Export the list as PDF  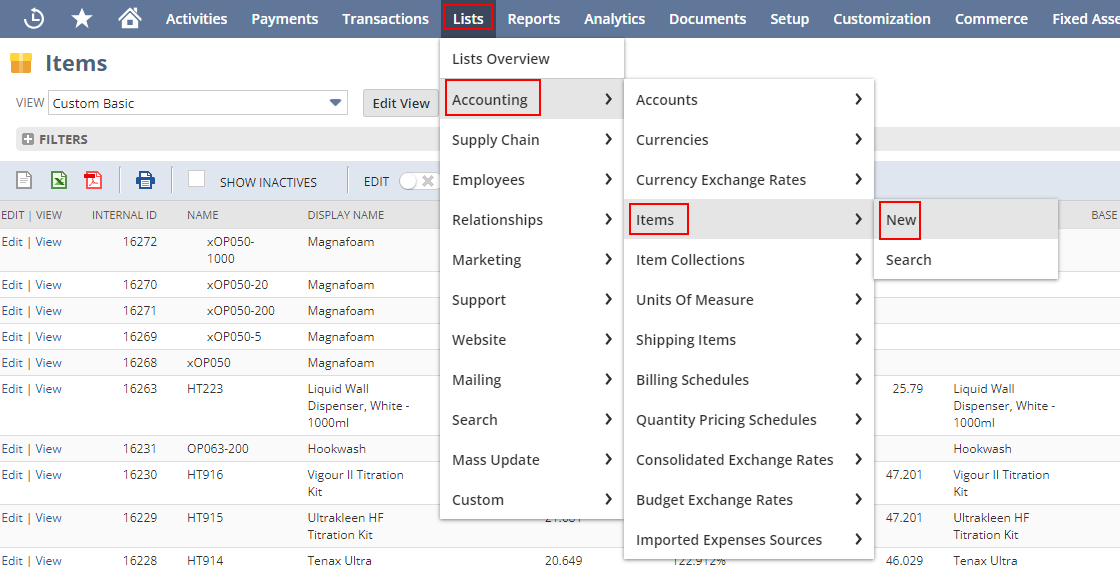pyautogui.click(x=93, y=180)
